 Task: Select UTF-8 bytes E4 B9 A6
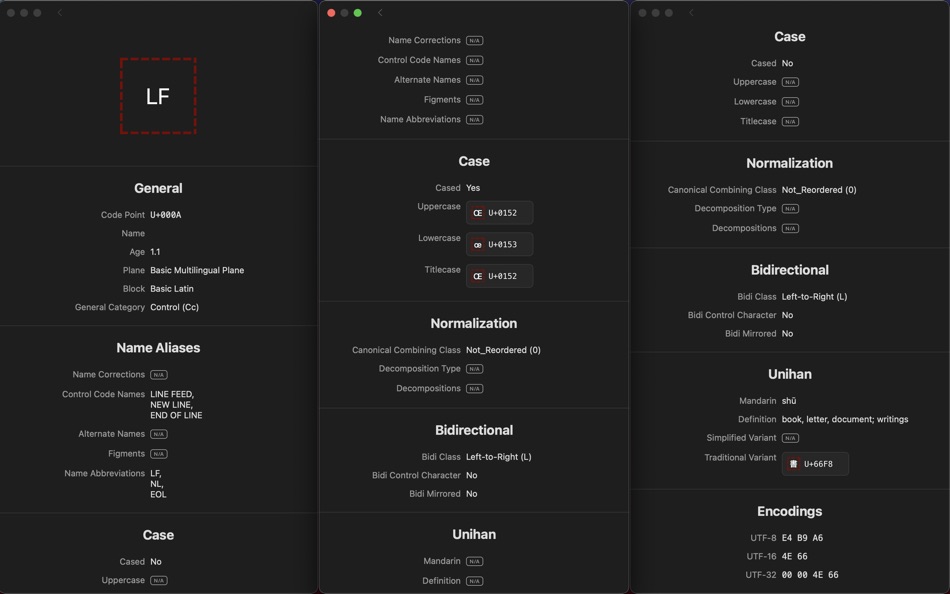click(802, 538)
